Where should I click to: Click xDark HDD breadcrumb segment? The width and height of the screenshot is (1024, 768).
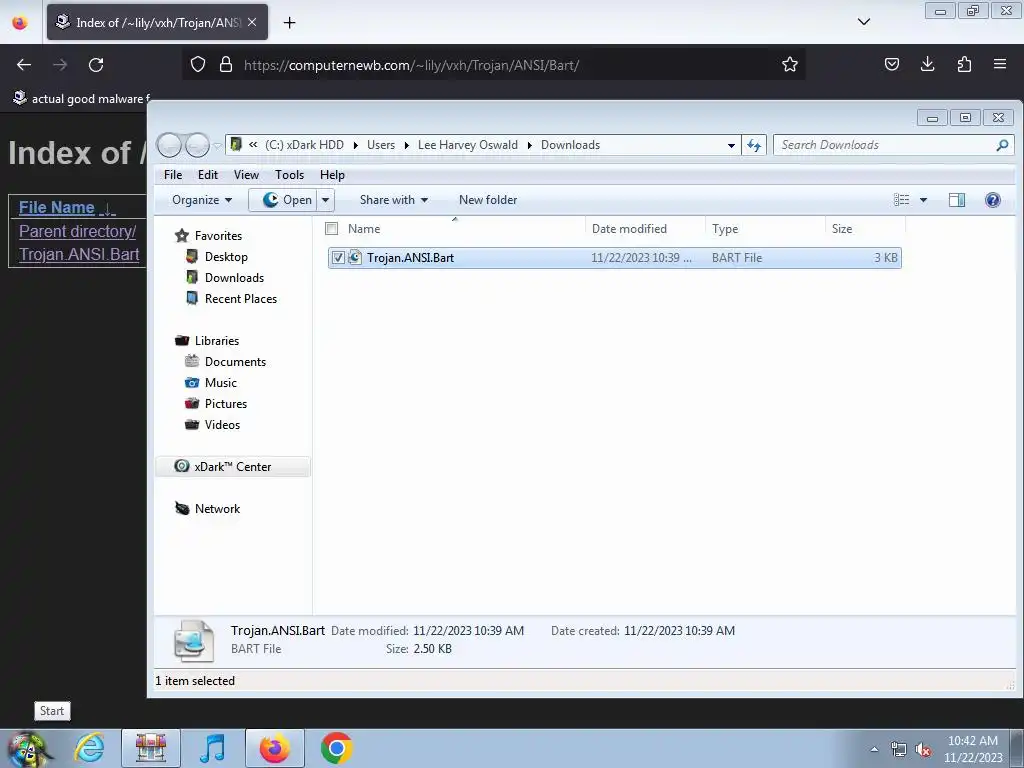click(x=304, y=145)
